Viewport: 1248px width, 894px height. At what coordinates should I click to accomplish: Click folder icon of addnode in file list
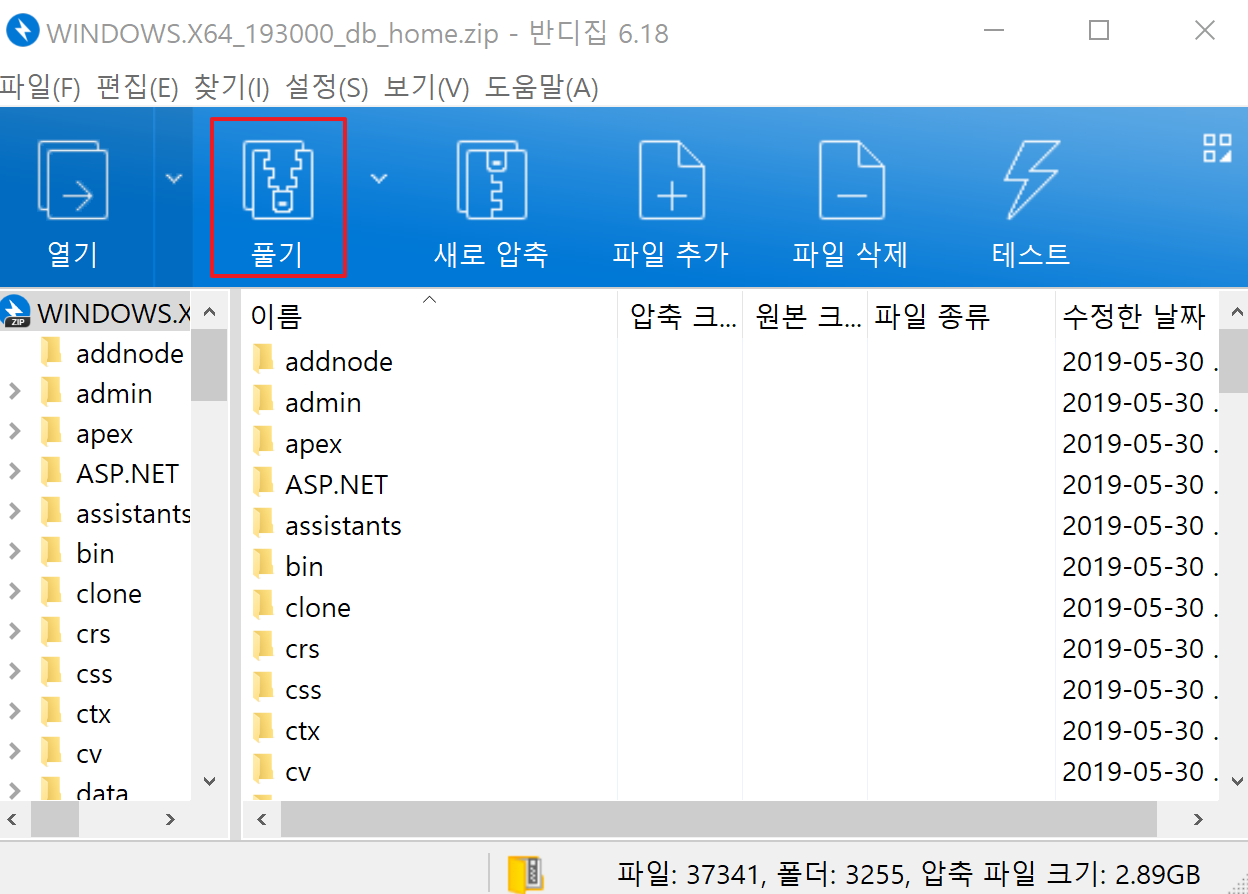[263, 361]
